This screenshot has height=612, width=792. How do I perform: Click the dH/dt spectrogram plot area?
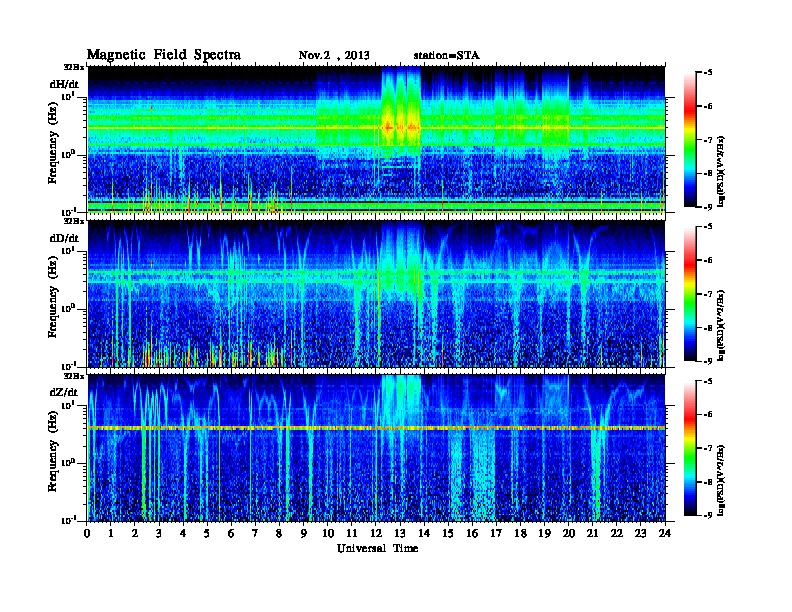click(376, 139)
